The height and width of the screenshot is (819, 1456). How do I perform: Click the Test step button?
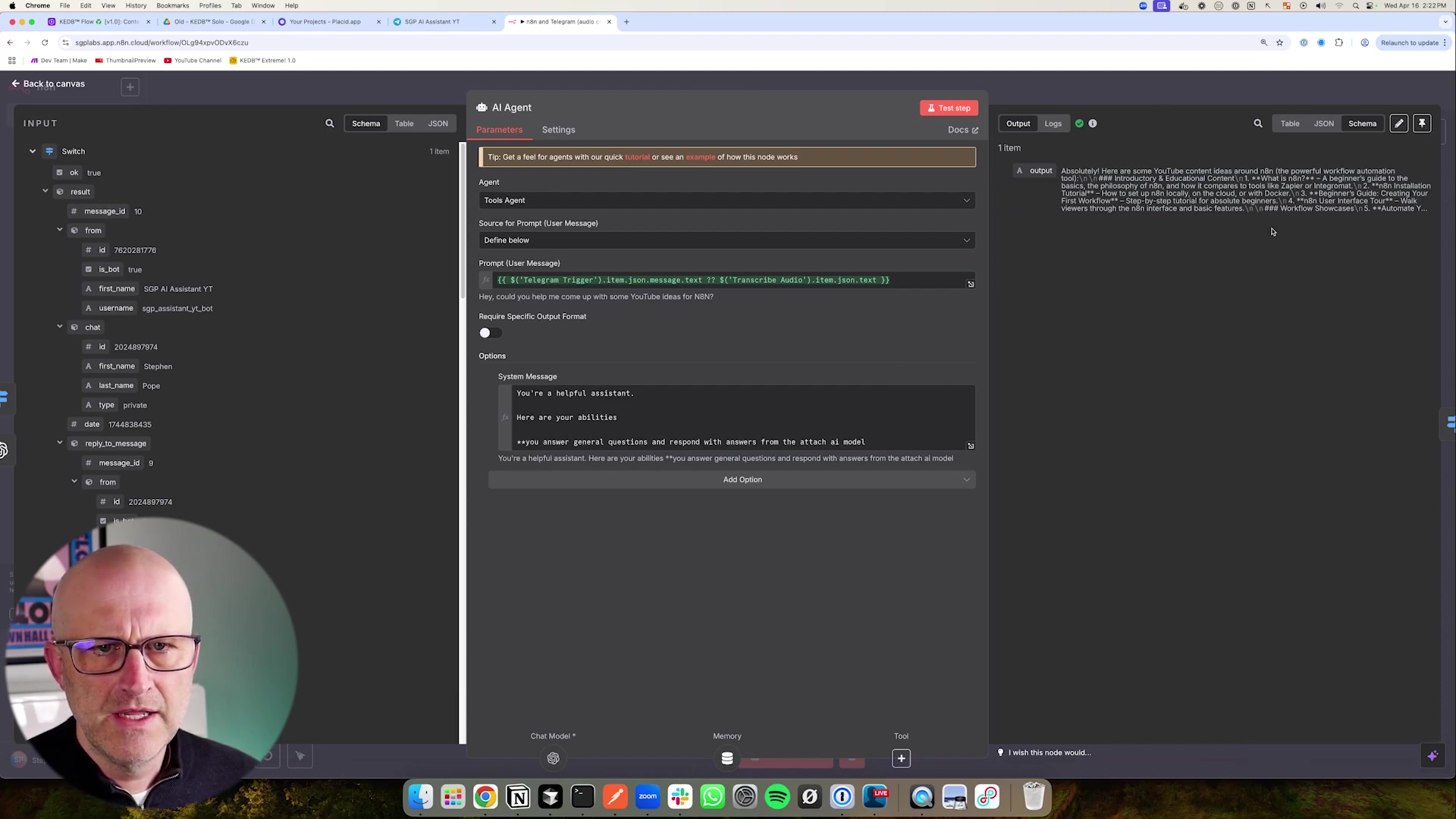[x=949, y=108]
